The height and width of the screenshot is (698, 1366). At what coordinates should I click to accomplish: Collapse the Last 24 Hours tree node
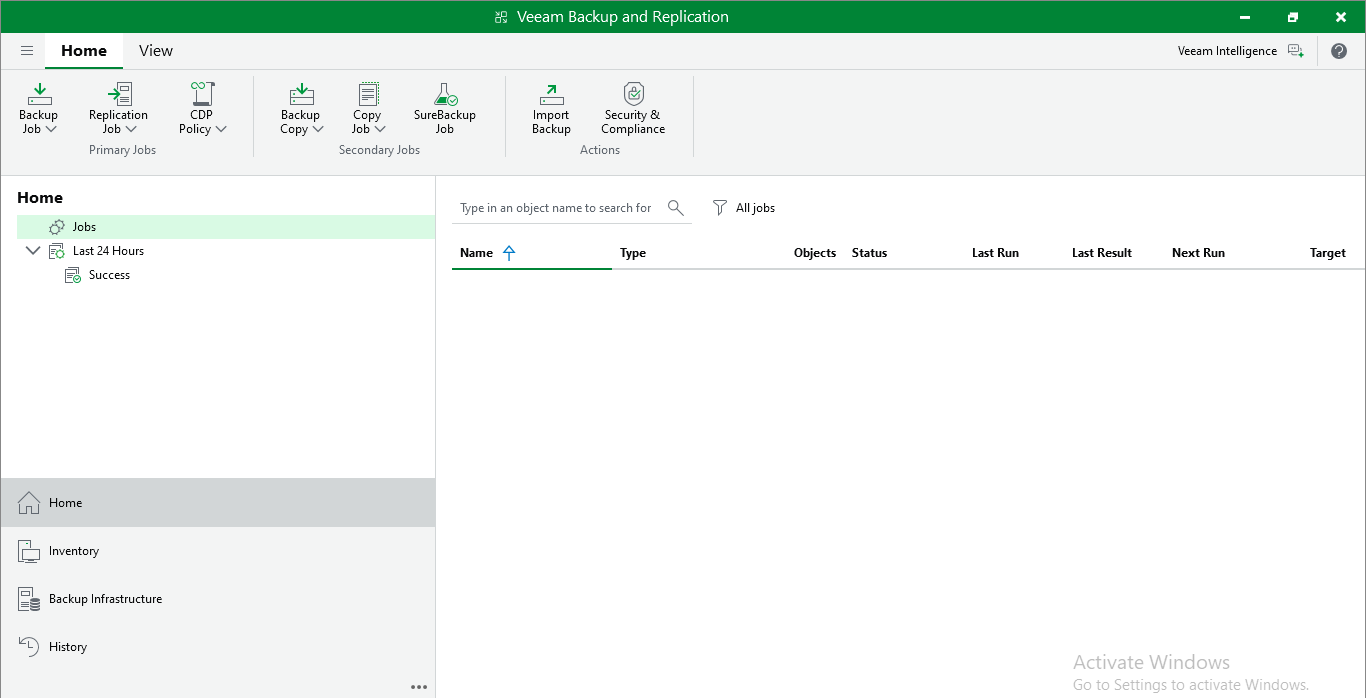click(33, 251)
